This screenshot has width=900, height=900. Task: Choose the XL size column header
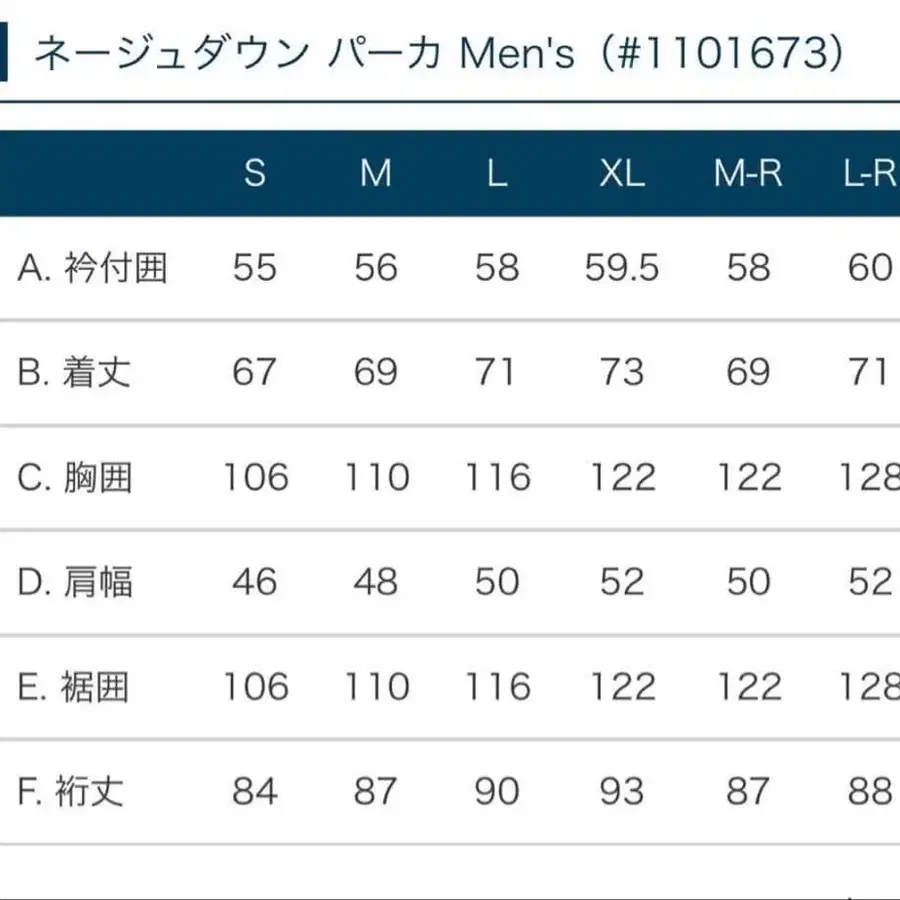[621, 174]
